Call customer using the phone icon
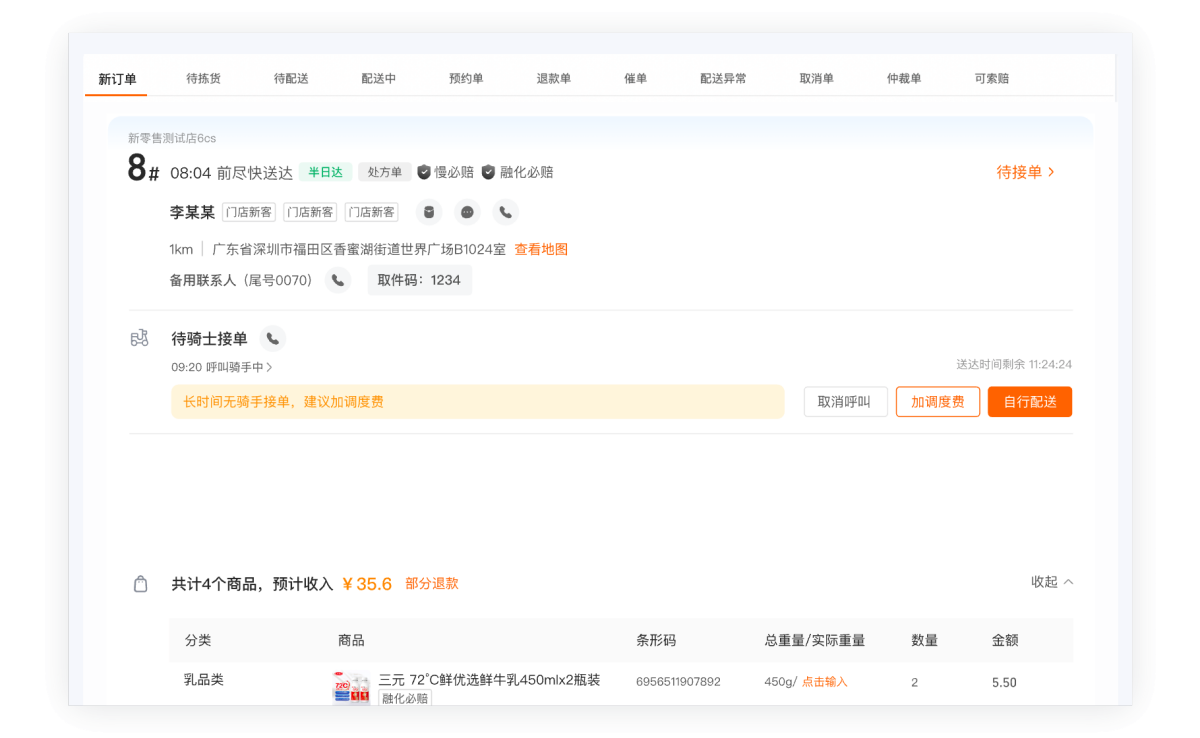Screen dimensions: 1200x738 pyautogui.click(x=504, y=212)
